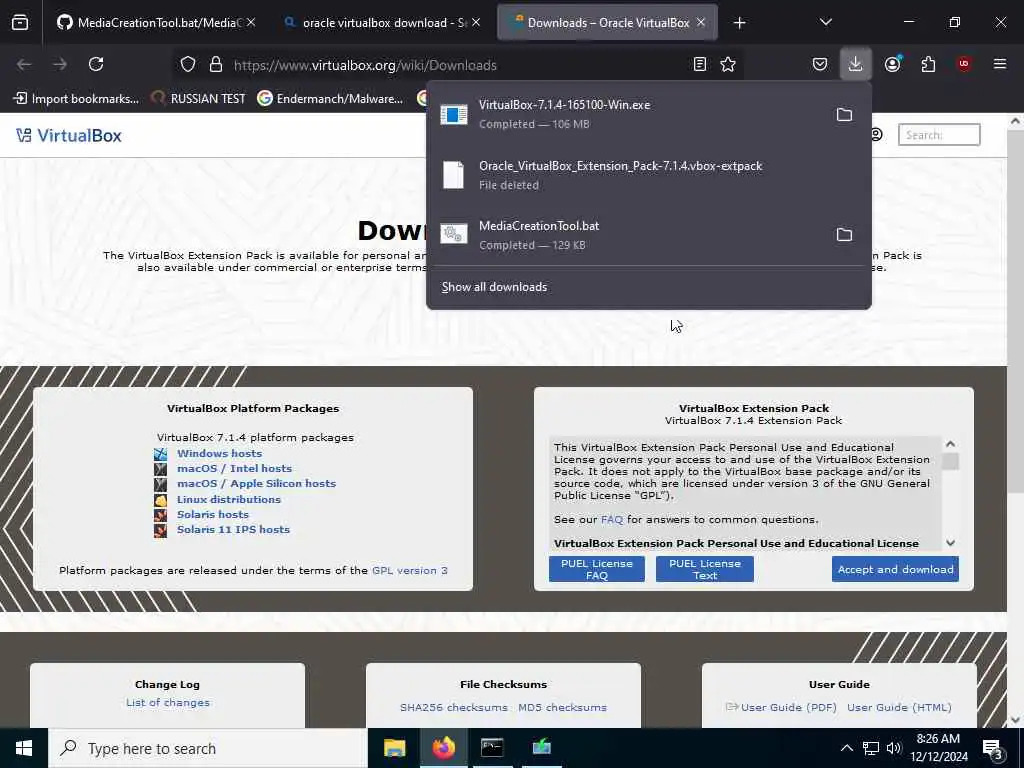1024x768 pixels.
Task: Click Accept and download button
Action: 895,569
